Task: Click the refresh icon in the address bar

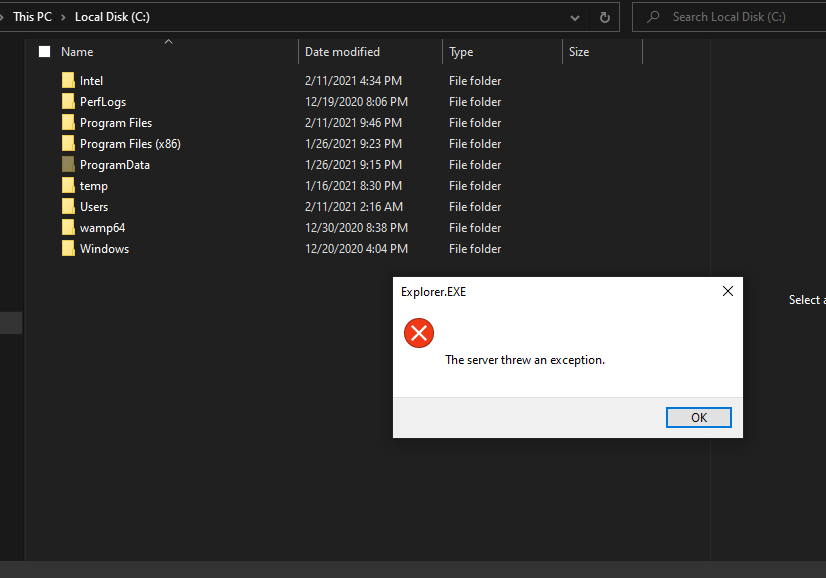Action: coord(606,17)
